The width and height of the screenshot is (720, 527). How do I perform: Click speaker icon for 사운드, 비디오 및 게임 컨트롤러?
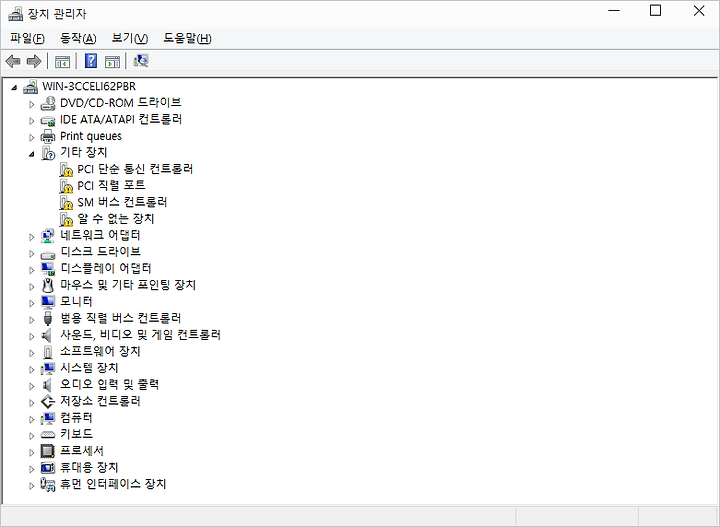coord(47,335)
